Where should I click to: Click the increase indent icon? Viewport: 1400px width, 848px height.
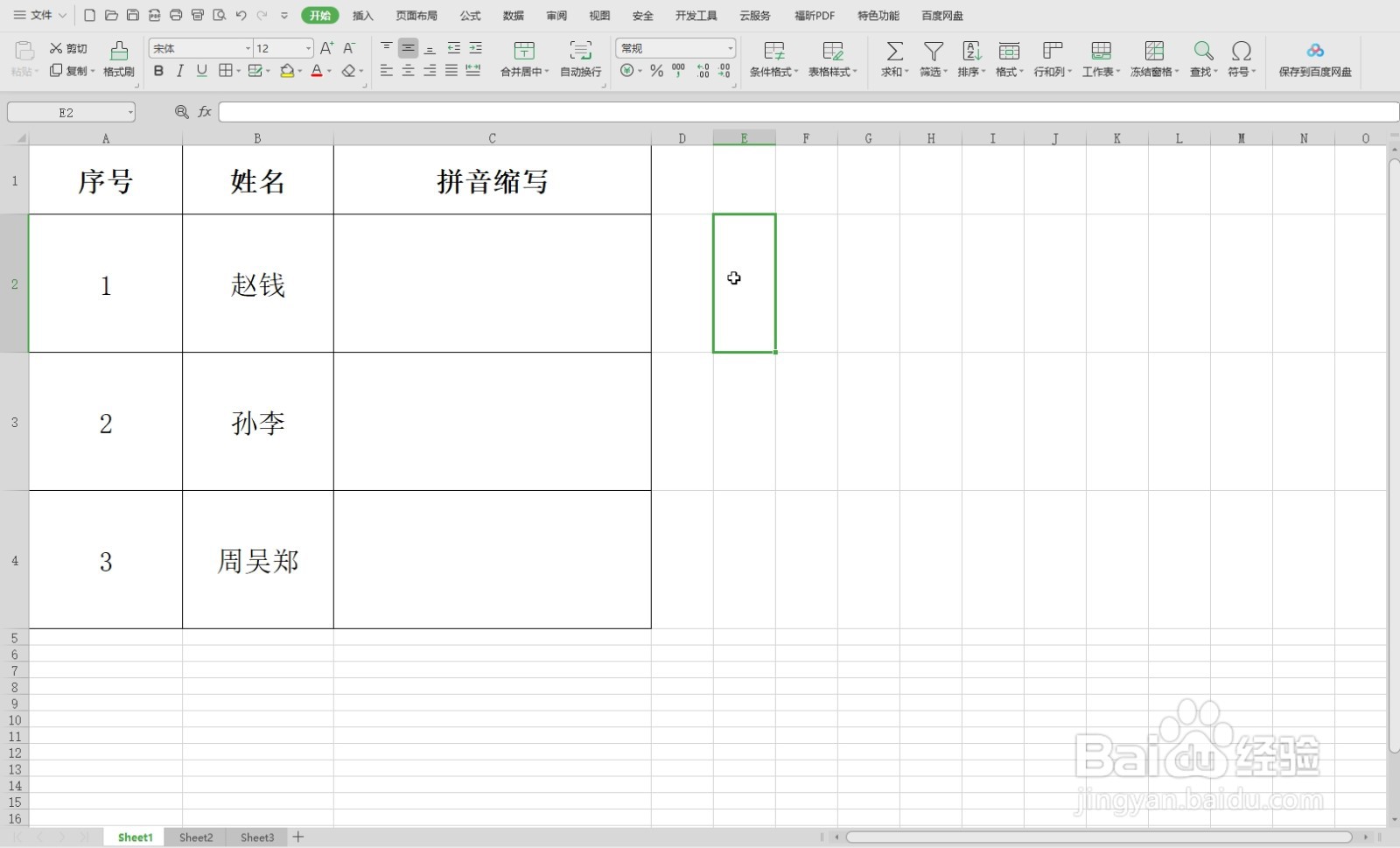pyautogui.click(x=476, y=47)
